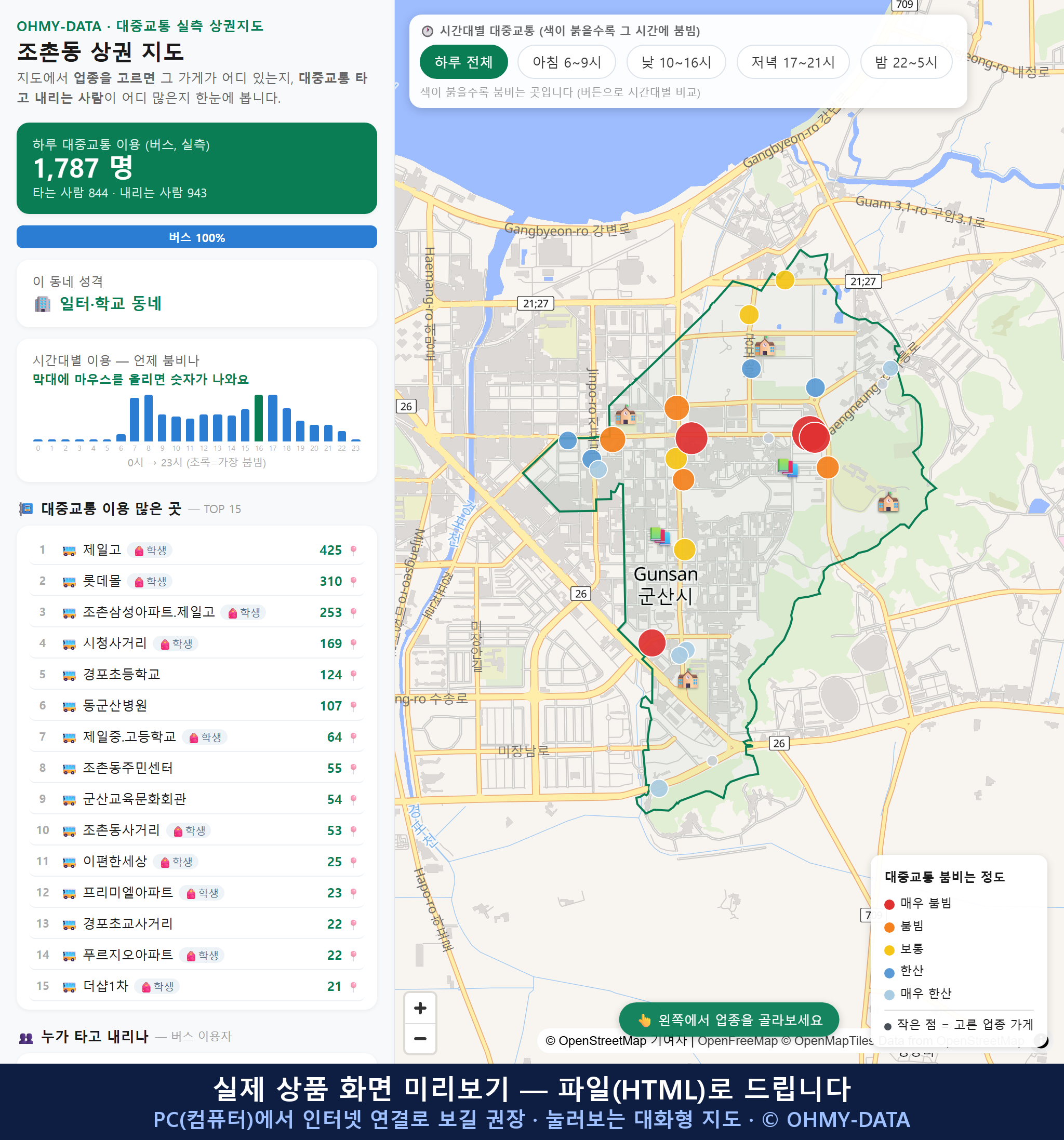
Task: Click the bus icon in 군산교육문화회관 row
Action: pos(69,799)
